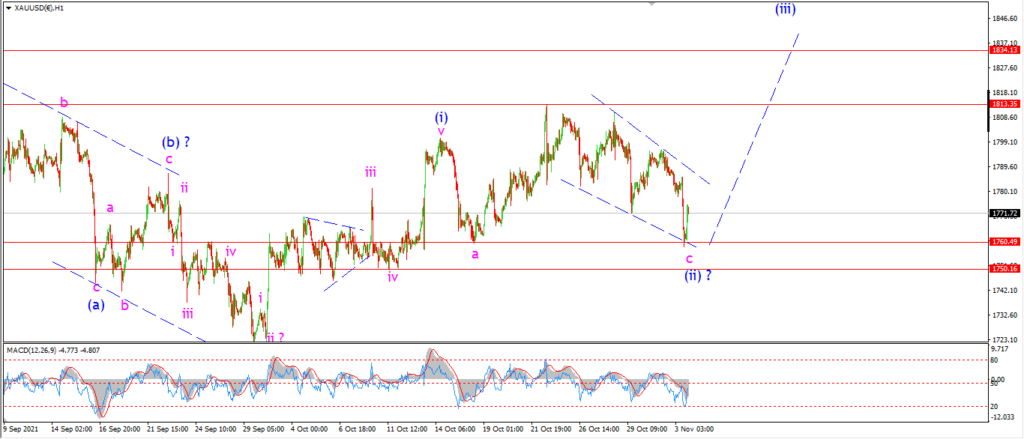Click the blue (a) wave label

click(96, 304)
